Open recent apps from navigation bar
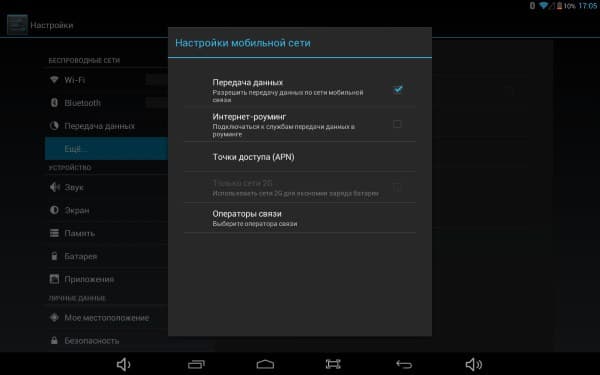 tap(196, 364)
